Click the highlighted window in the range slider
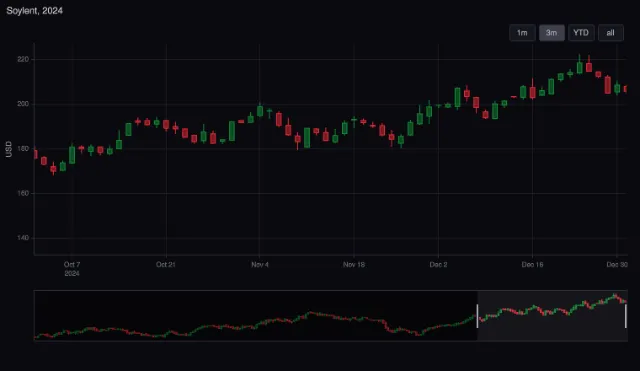The image size is (640, 371). click(x=551, y=315)
